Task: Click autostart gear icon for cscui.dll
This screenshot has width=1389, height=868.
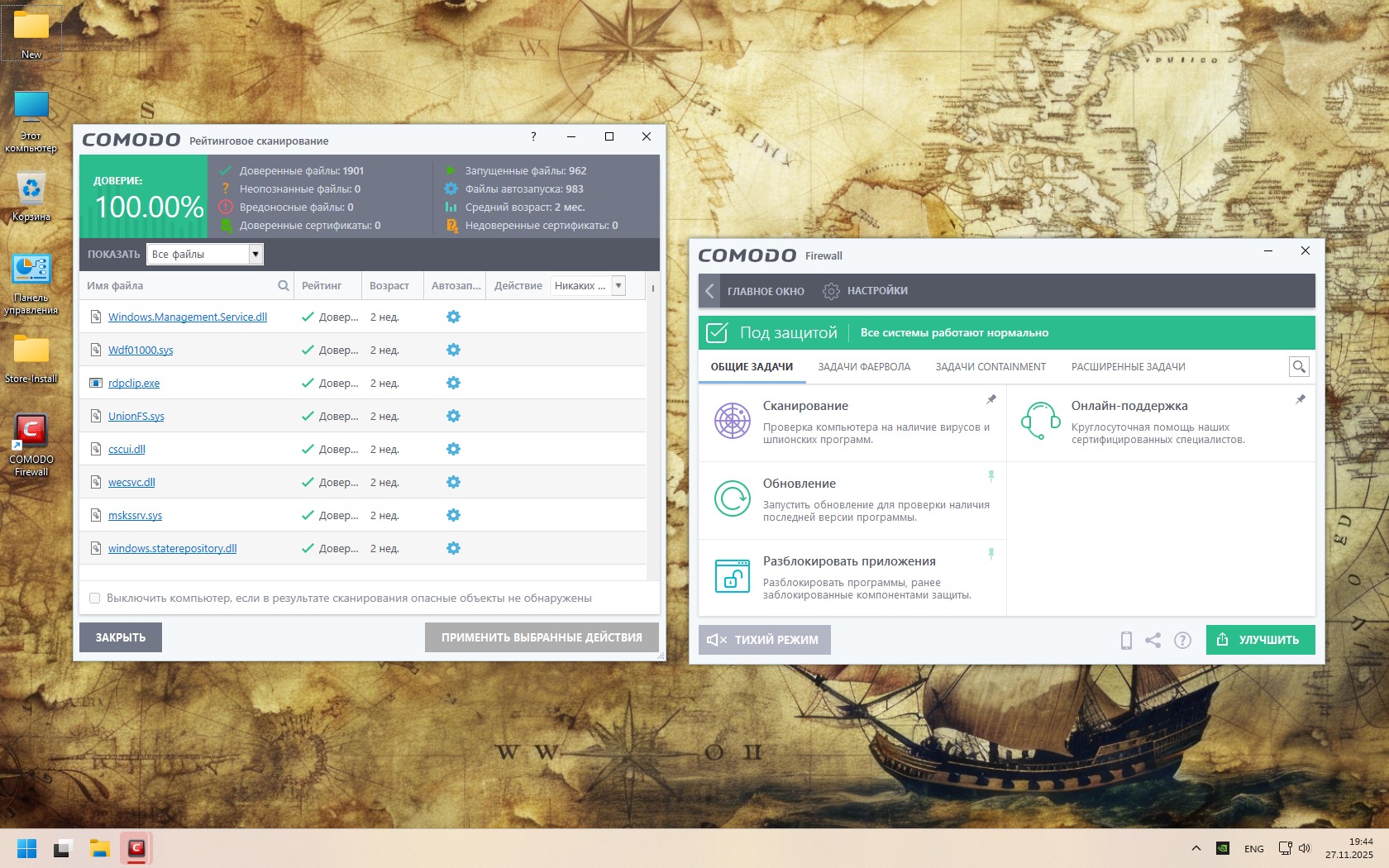Action: 453,449
